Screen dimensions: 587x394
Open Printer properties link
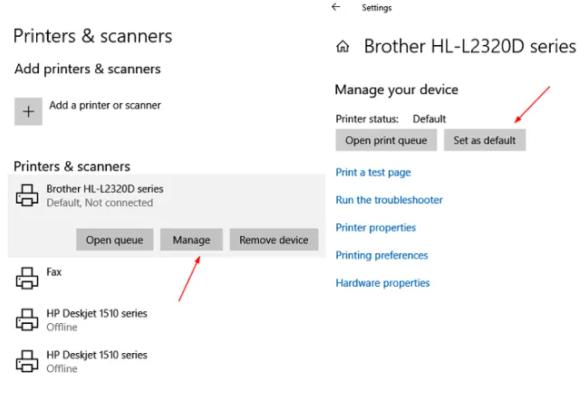point(376,228)
